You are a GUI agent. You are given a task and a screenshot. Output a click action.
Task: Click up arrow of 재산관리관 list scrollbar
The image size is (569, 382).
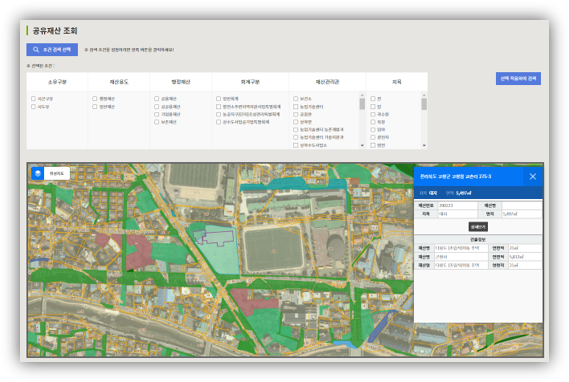pos(362,95)
